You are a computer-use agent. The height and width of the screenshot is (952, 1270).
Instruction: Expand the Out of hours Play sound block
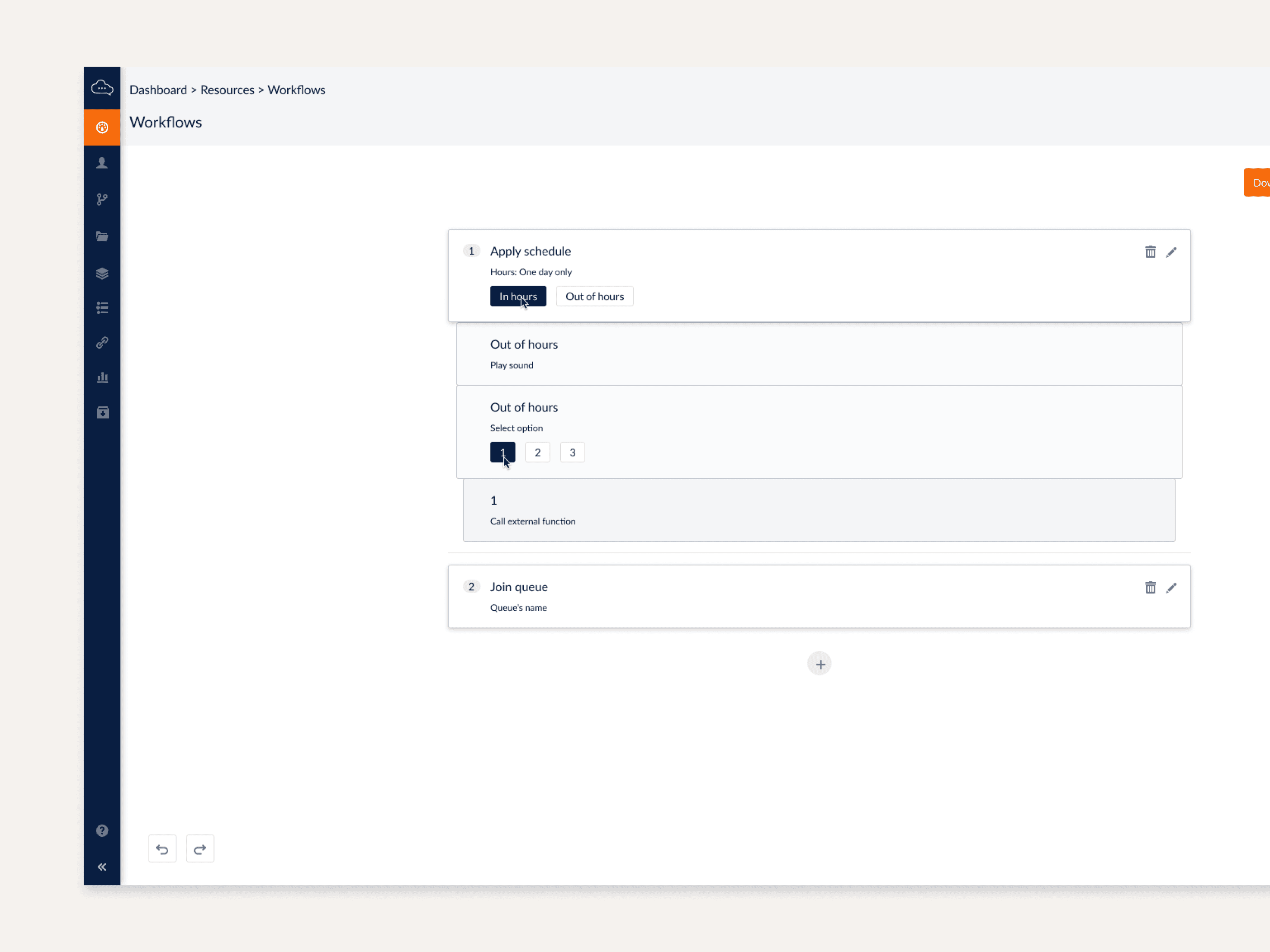819,354
